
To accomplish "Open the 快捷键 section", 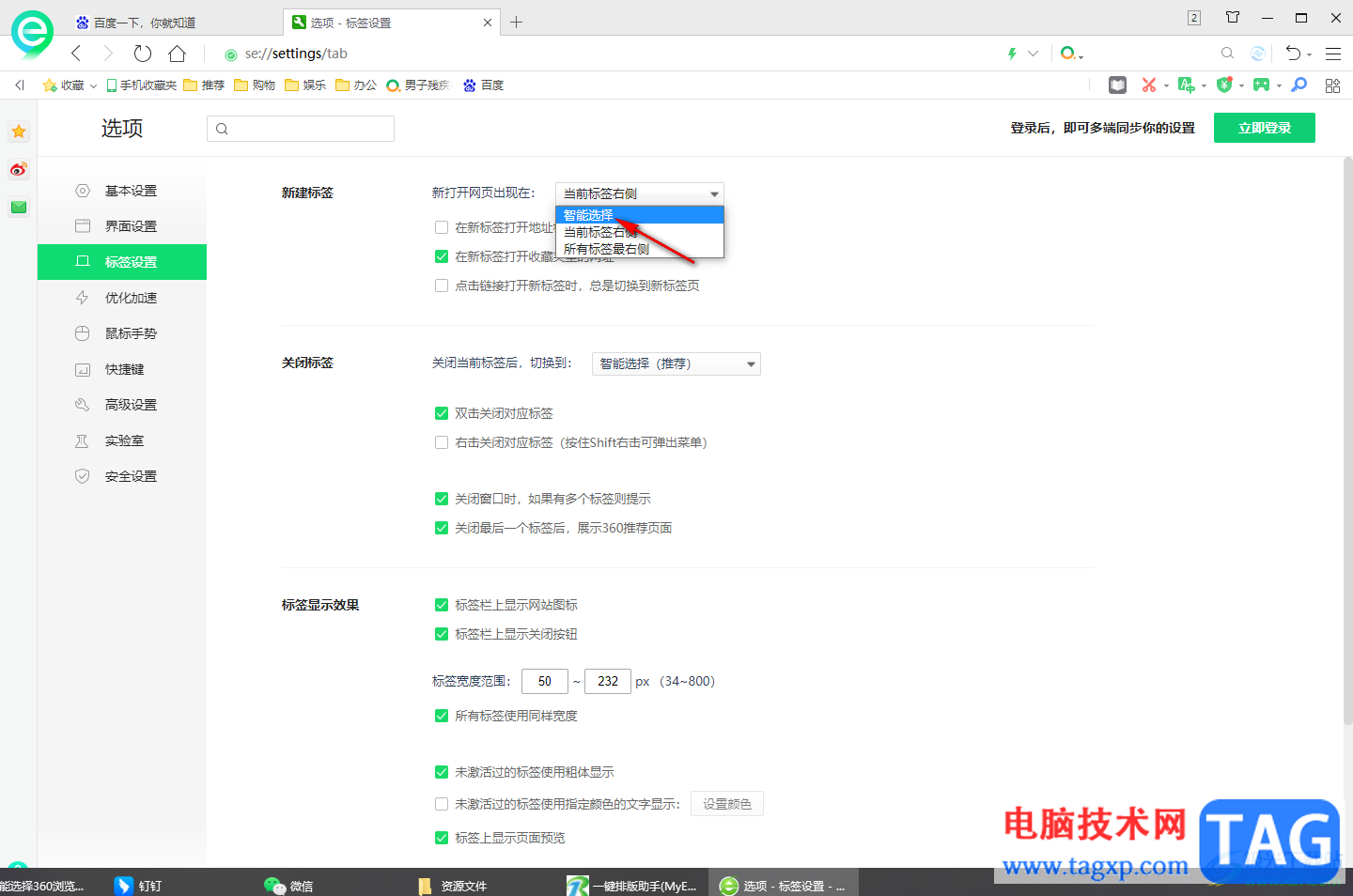I will click(122, 369).
